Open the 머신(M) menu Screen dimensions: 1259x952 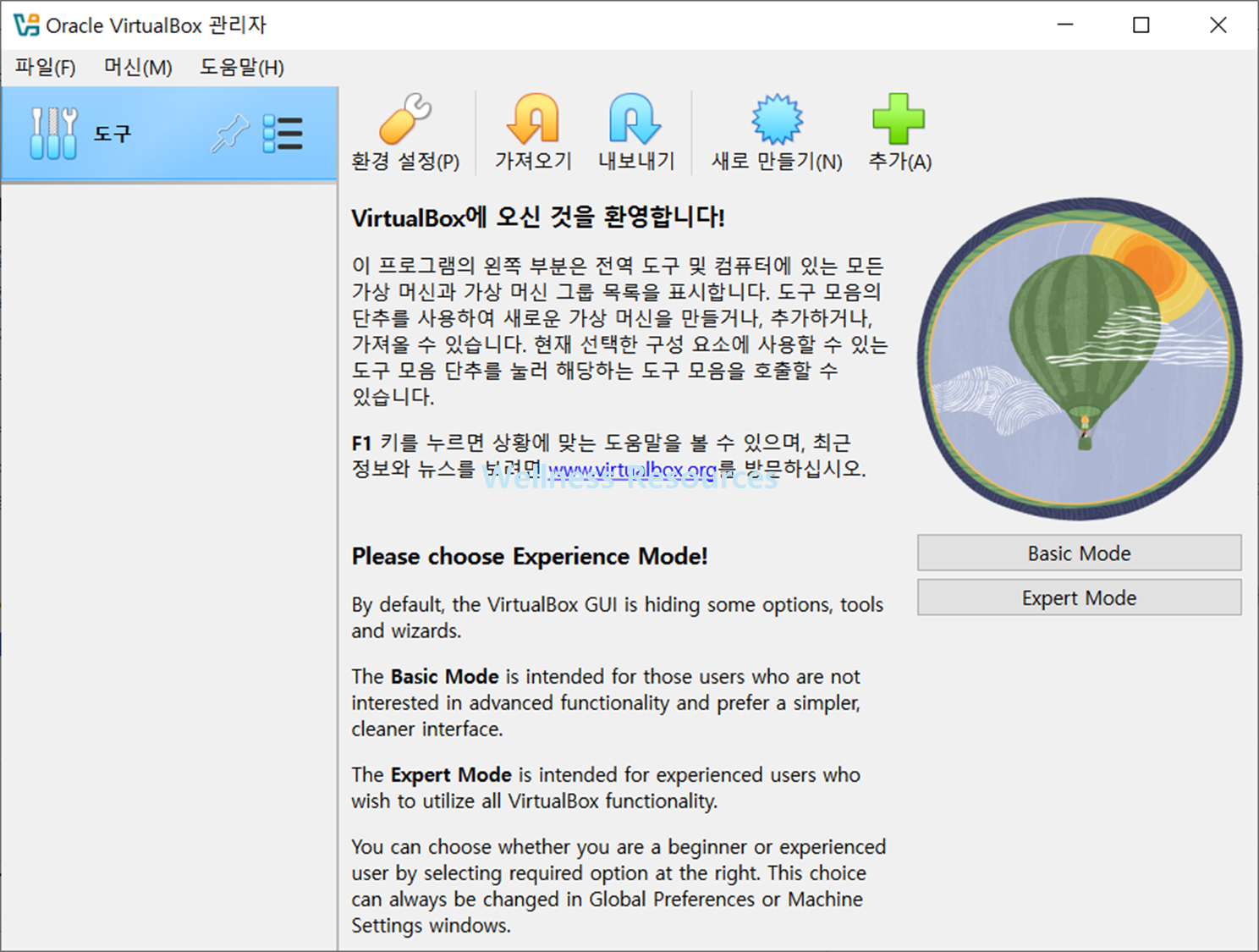pyautogui.click(x=138, y=68)
